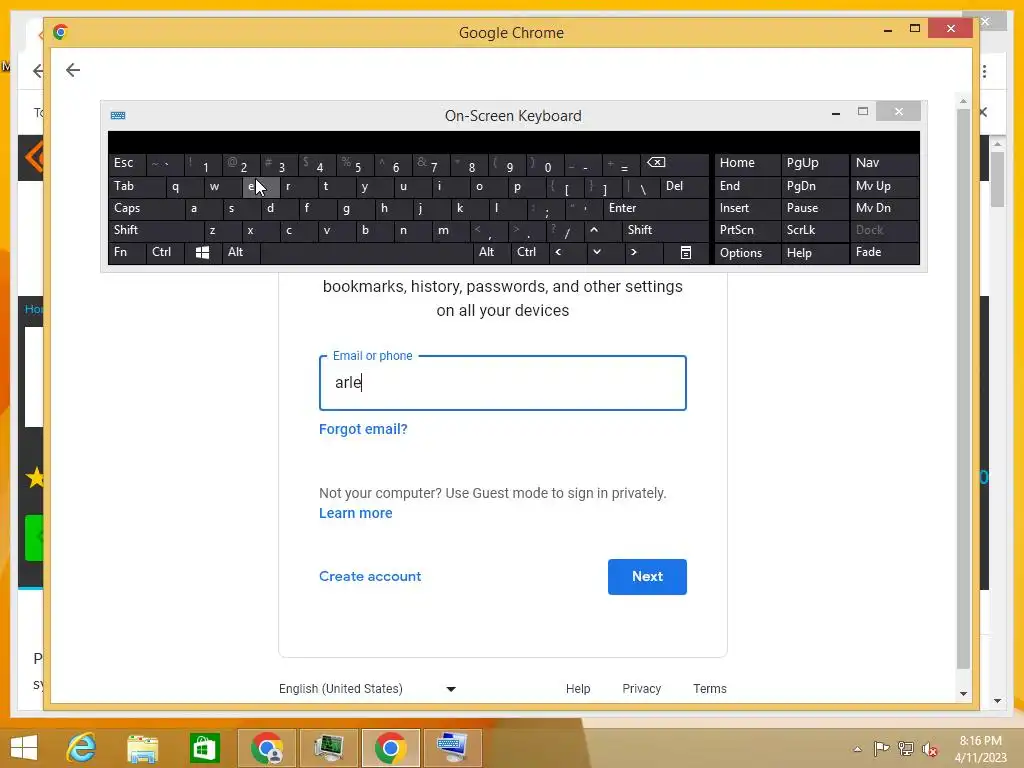Click the Windows logo key on keyboard
Image resolution: width=1024 pixels, height=768 pixels.
tap(202, 252)
